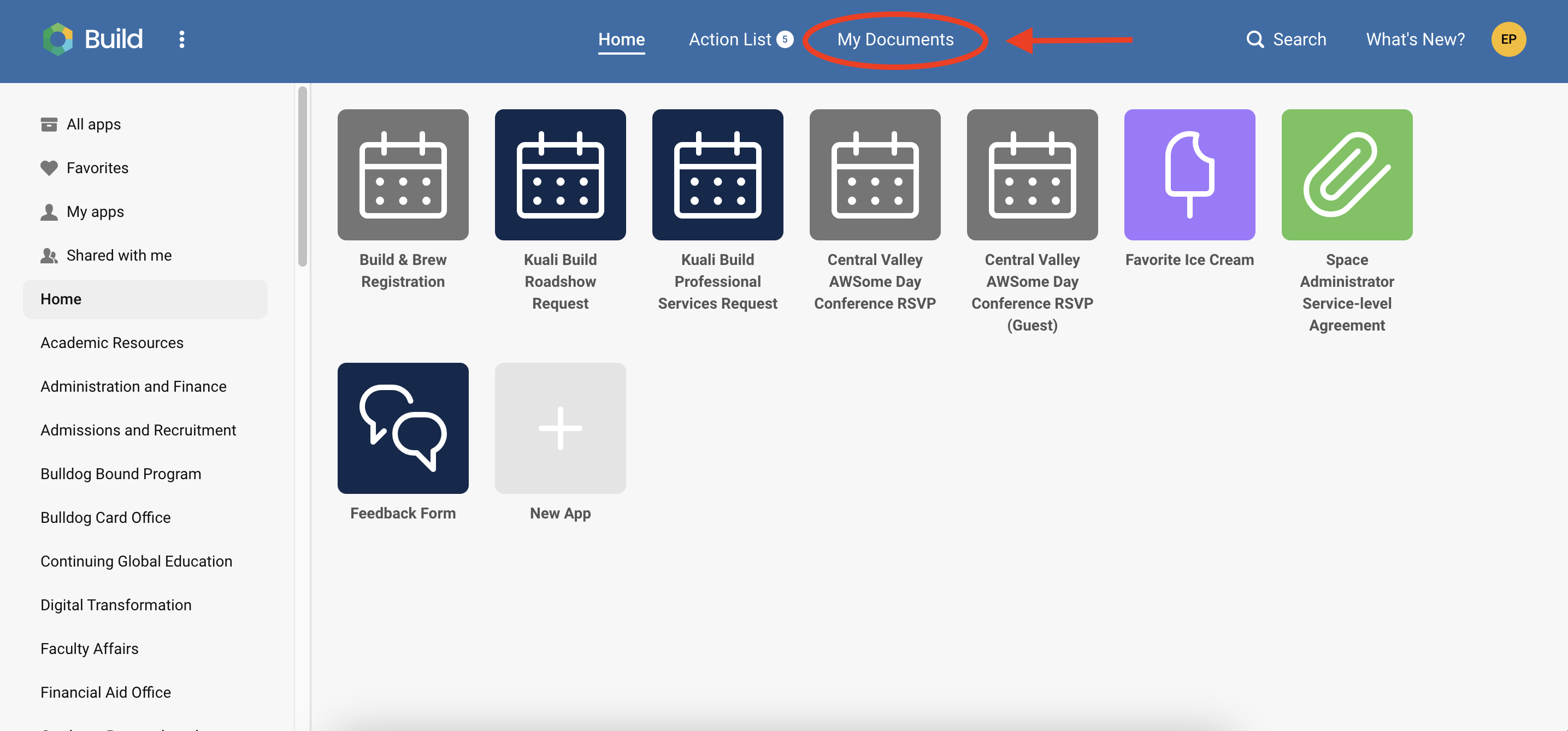Screen dimensions: 1568x731
Task: Click the Build wordmark text
Action: coord(113,39)
